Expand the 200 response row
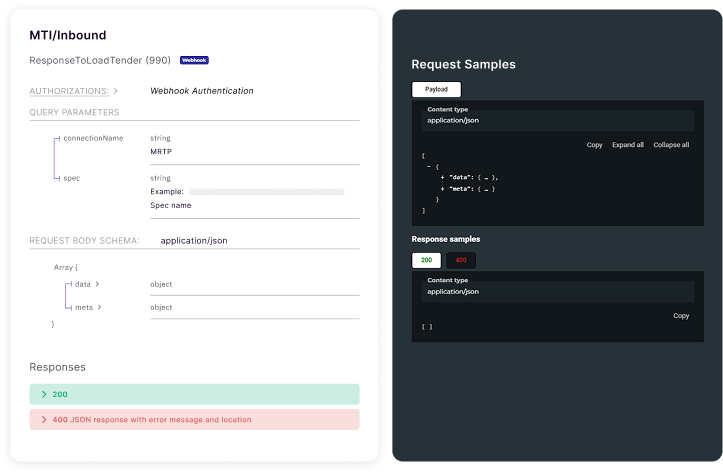 [x=194, y=394]
